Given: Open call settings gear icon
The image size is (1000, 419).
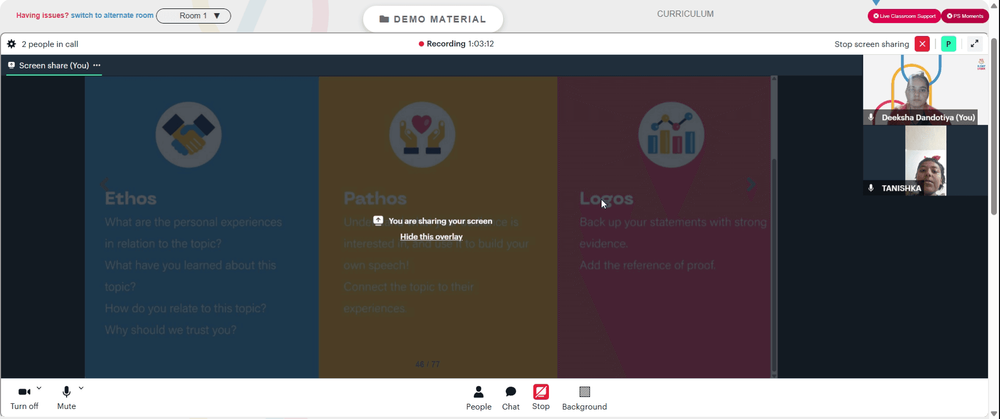Looking at the screenshot, I should coord(11,44).
